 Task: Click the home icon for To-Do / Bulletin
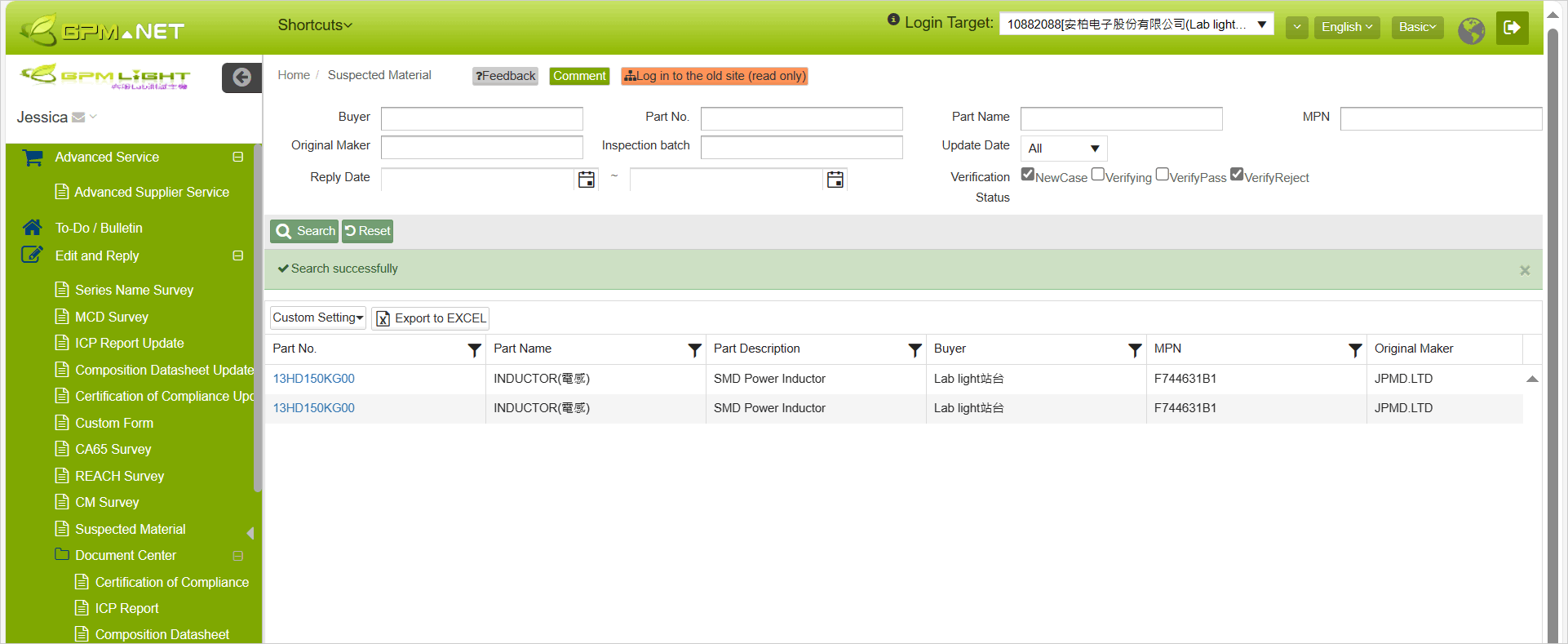(x=33, y=228)
